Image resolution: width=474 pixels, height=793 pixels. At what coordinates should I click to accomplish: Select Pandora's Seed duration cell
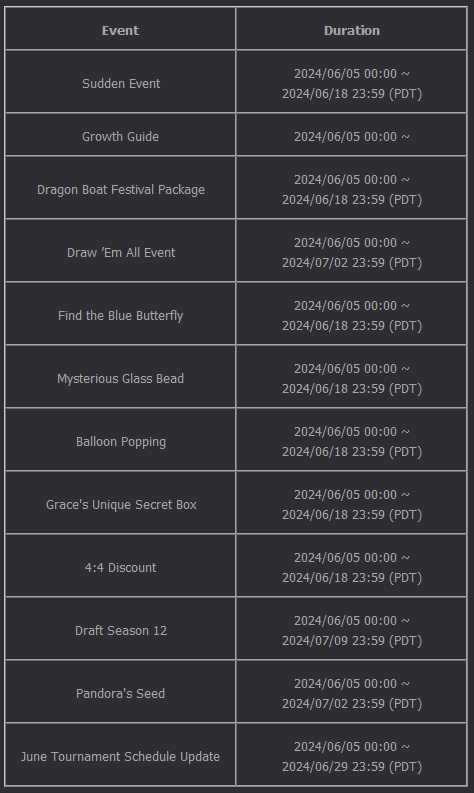click(352, 691)
